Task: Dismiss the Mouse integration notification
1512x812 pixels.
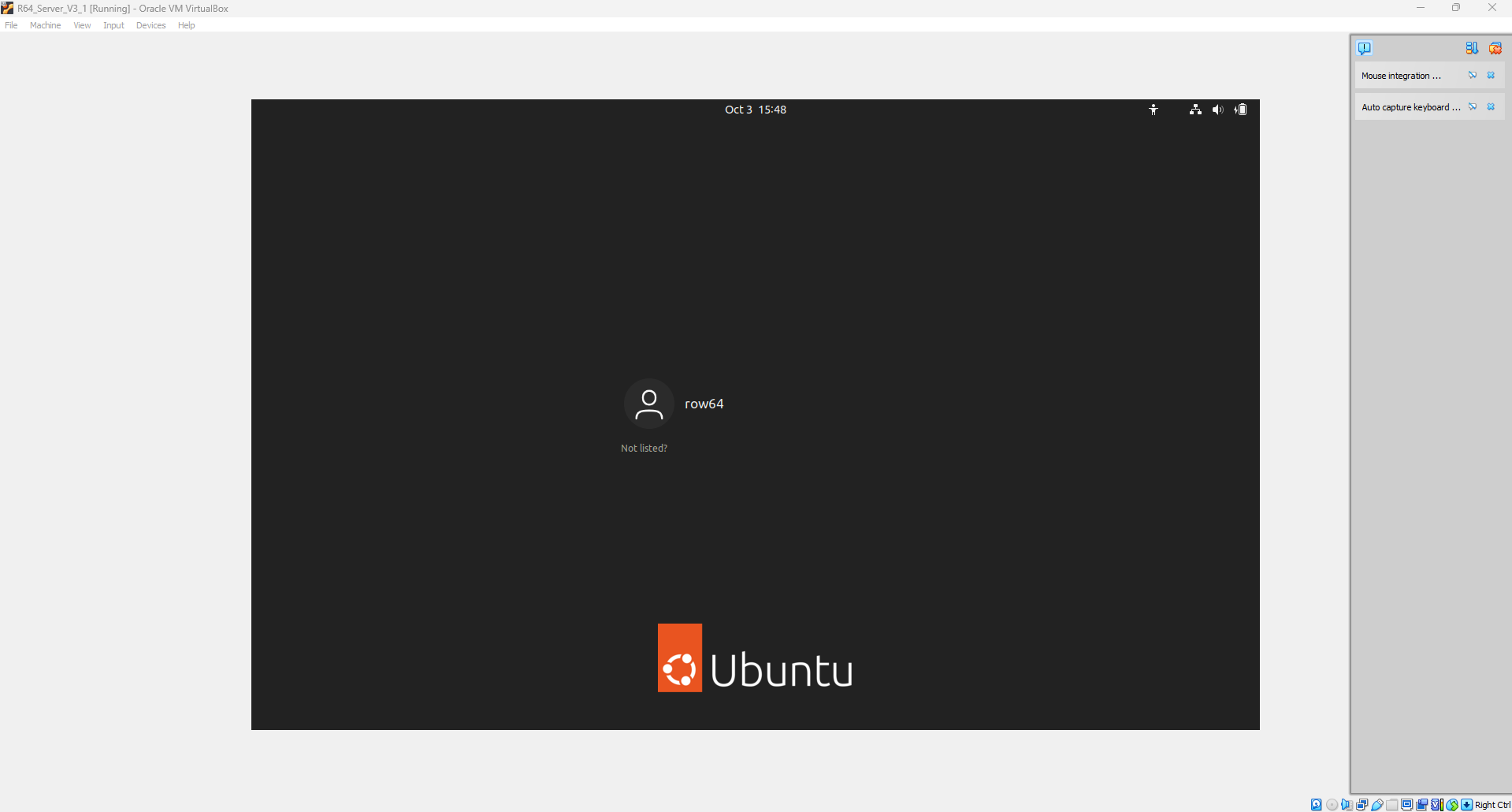Action: point(1491,76)
